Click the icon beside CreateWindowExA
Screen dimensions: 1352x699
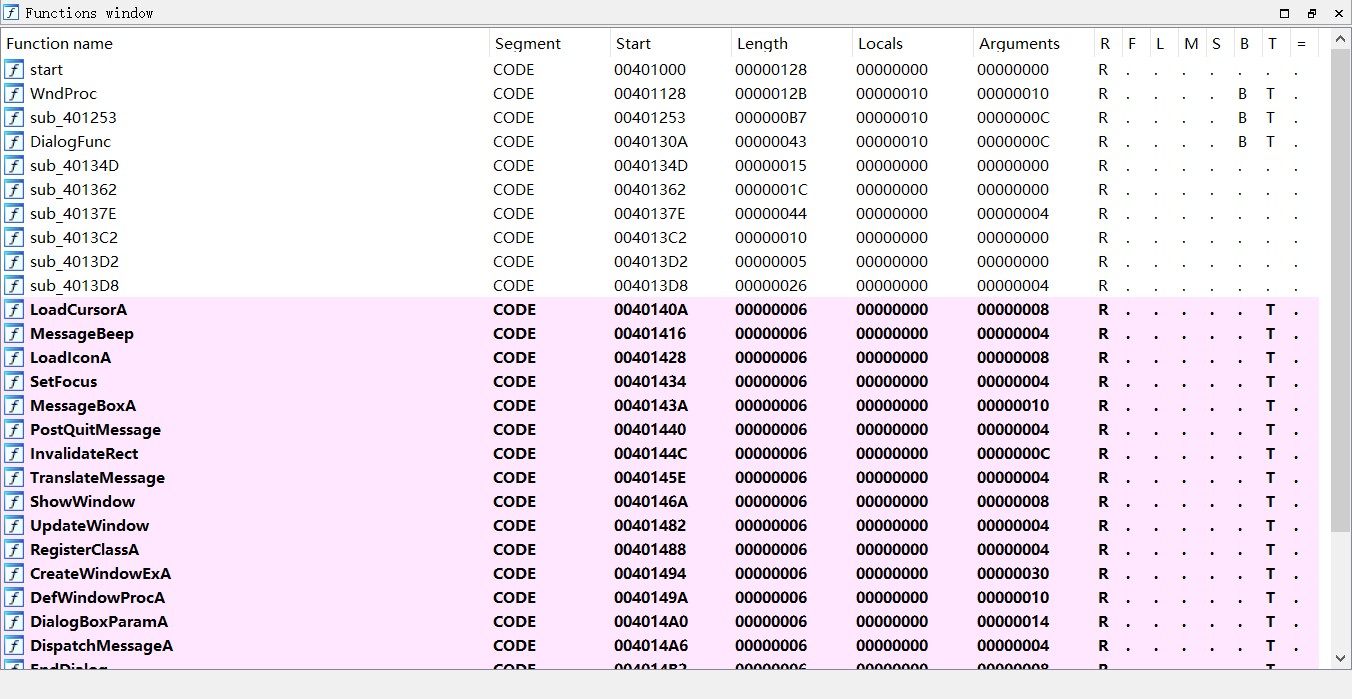pyautogui.click(x=14, y=574)
